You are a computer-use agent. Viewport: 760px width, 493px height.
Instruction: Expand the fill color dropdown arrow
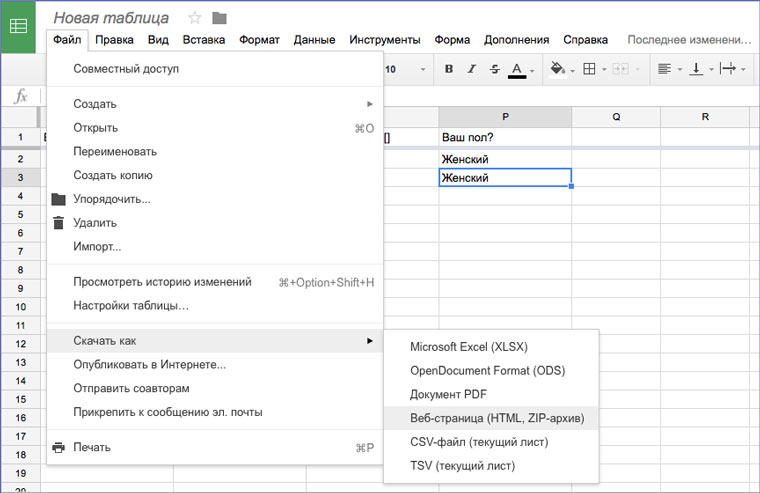point(572,70)
